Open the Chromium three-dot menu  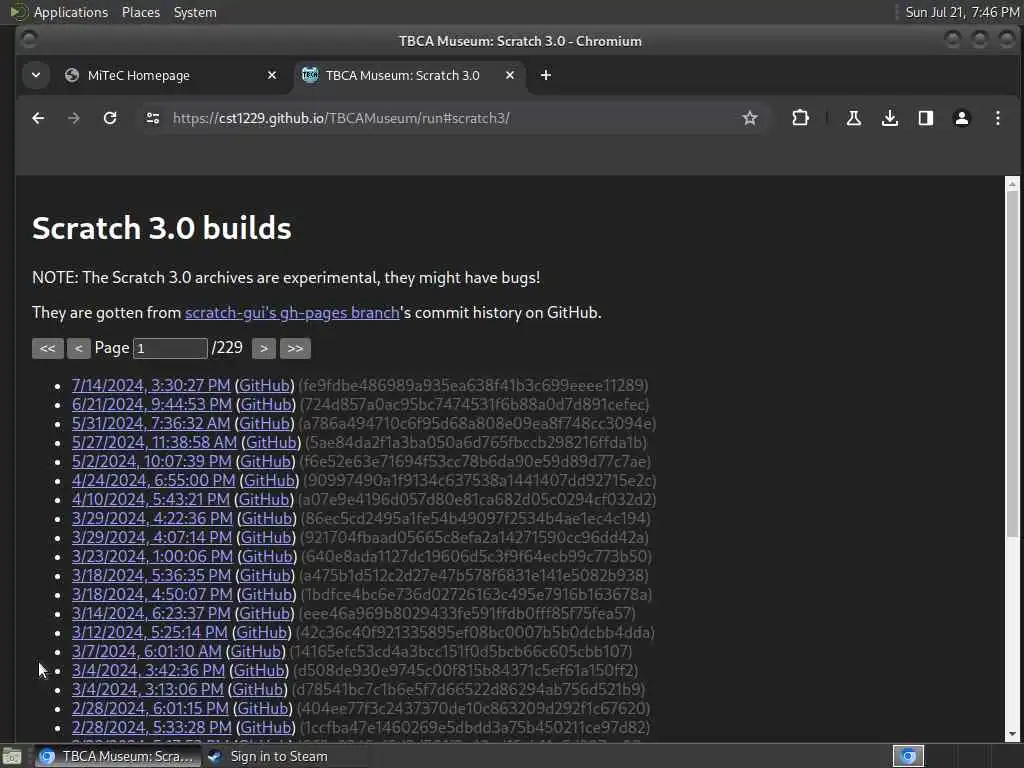tap(997, 118)
